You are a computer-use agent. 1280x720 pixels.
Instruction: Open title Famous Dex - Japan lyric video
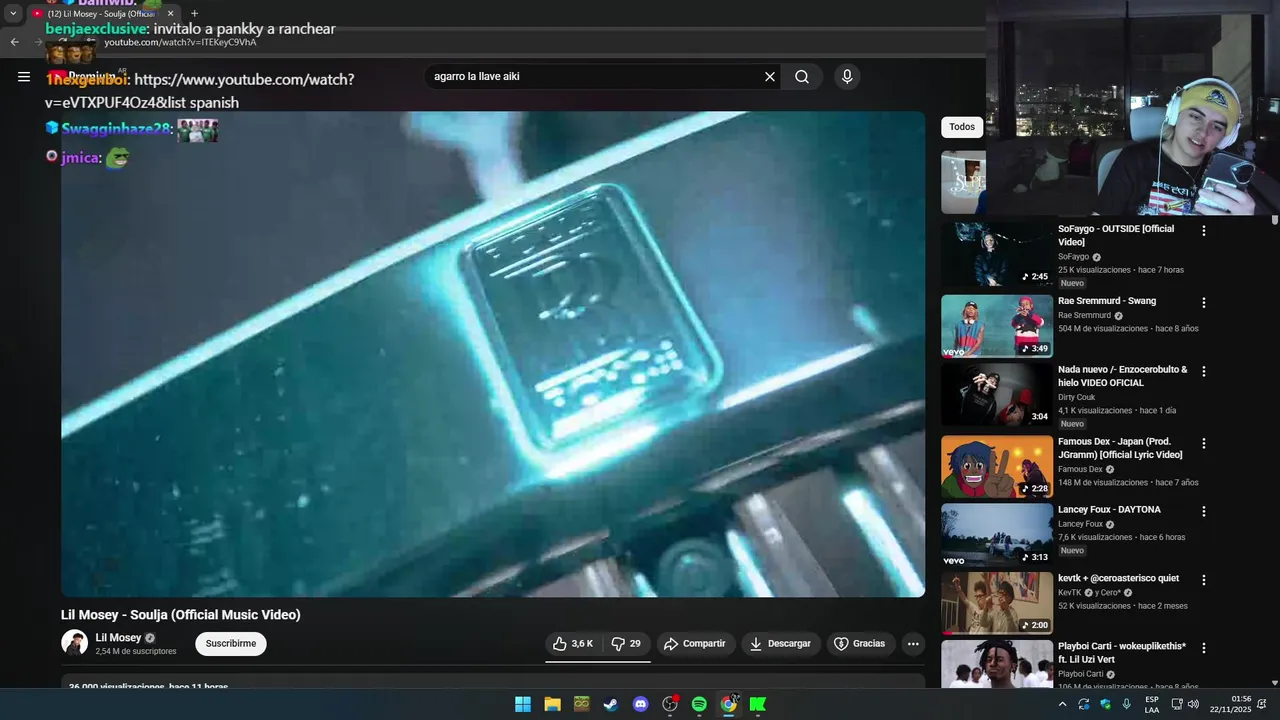pyautogui.click(x=1120, y=448)
